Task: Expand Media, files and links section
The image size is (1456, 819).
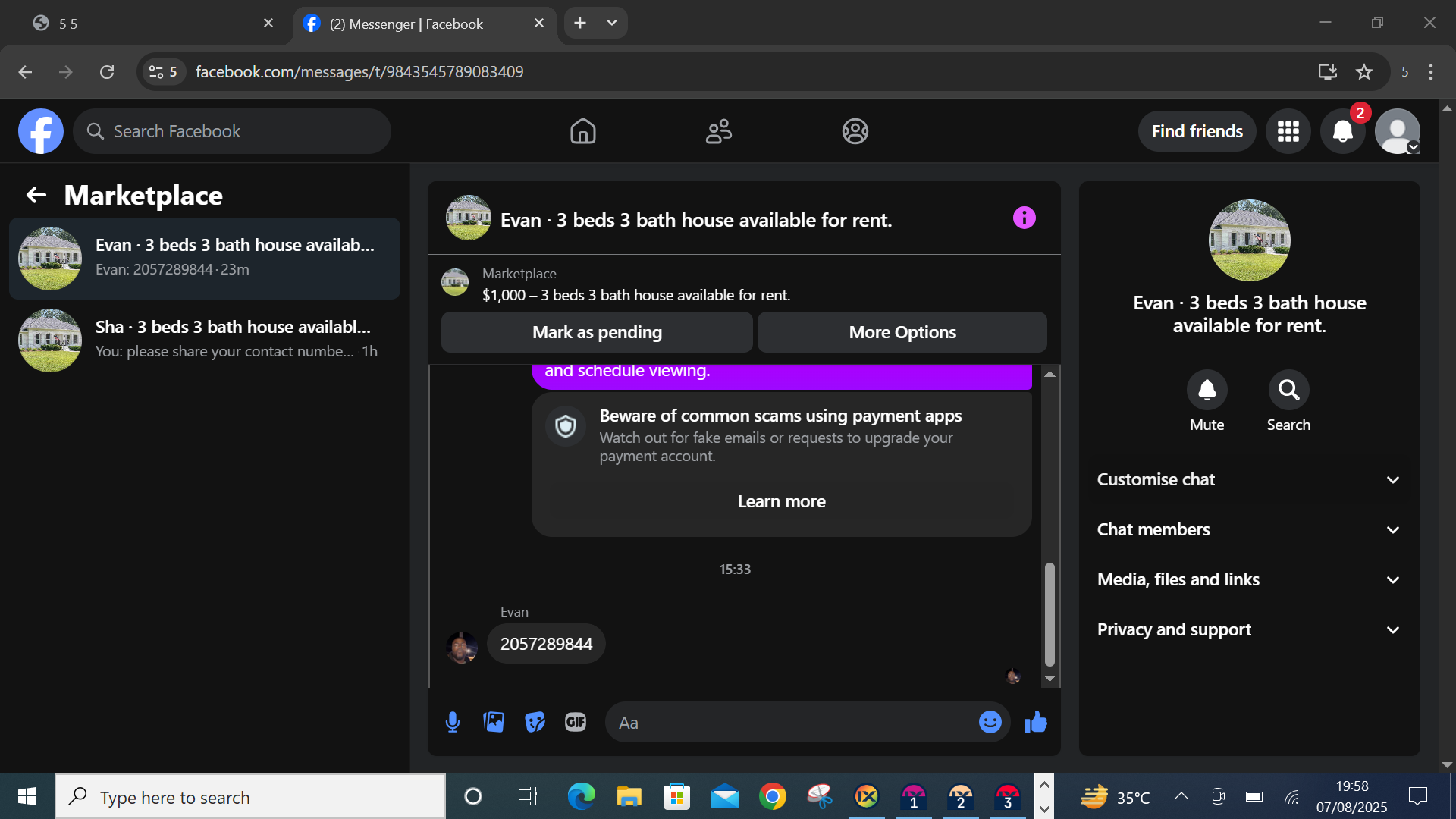Action: 1248,580
